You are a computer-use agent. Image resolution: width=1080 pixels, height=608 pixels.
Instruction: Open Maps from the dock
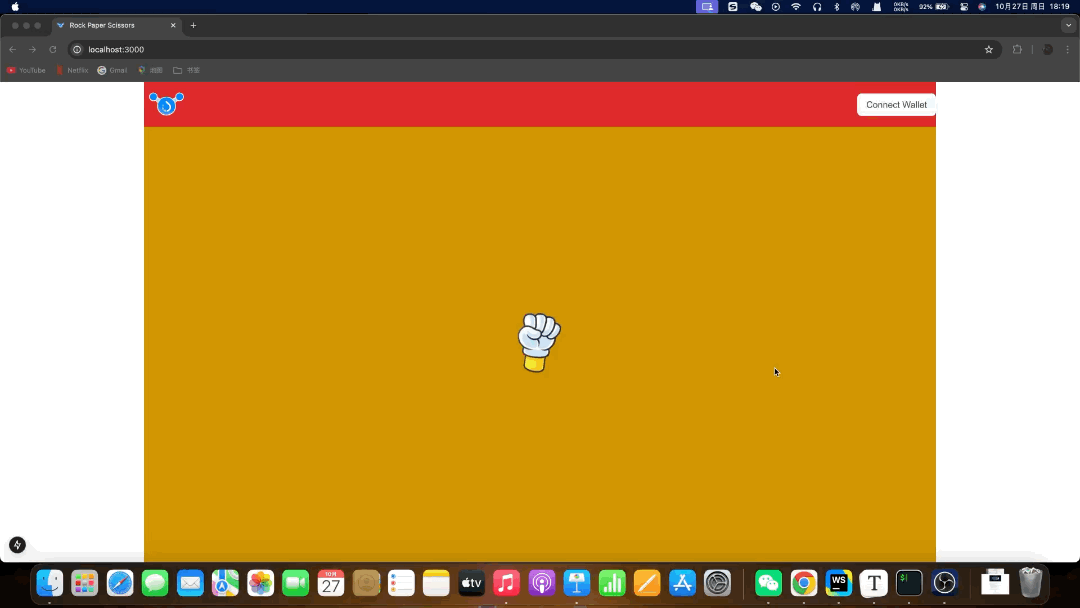click(225, 583)
